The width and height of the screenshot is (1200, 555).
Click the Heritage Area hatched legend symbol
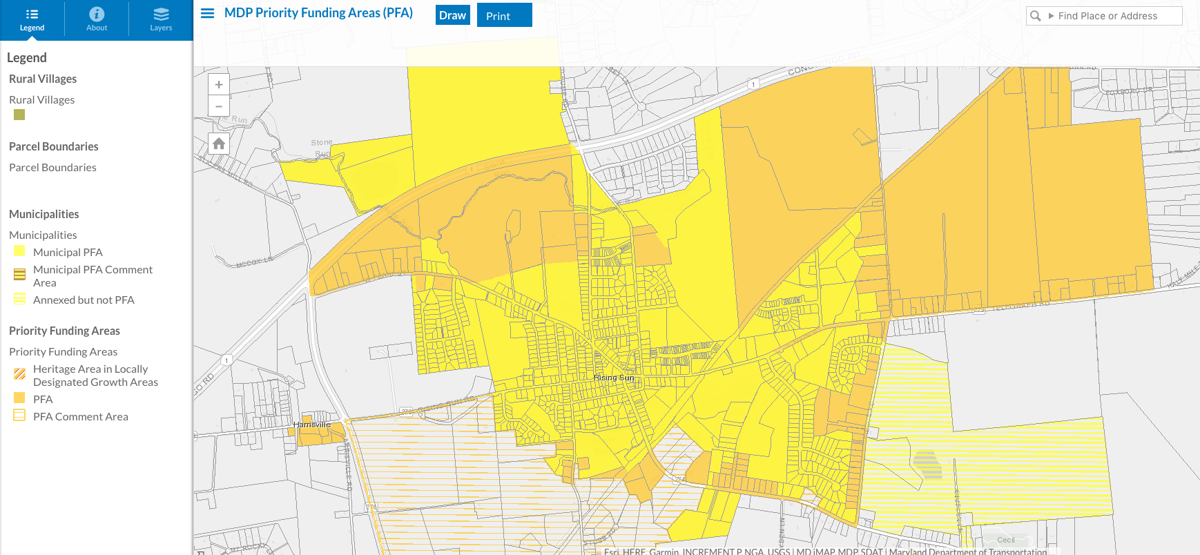click(19, 375)
